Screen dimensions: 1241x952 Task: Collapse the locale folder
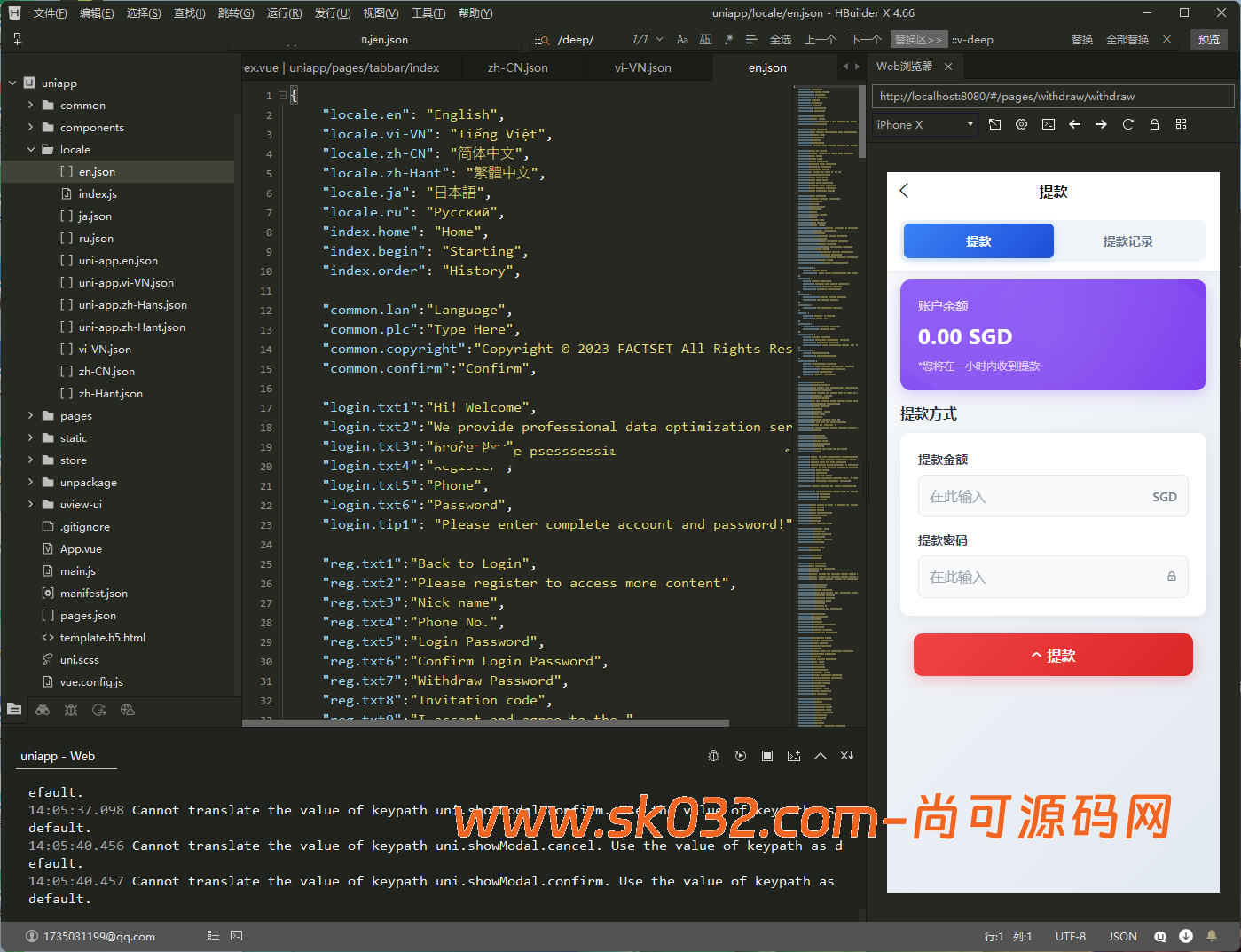pyautogui.click(x=31, y=149)
